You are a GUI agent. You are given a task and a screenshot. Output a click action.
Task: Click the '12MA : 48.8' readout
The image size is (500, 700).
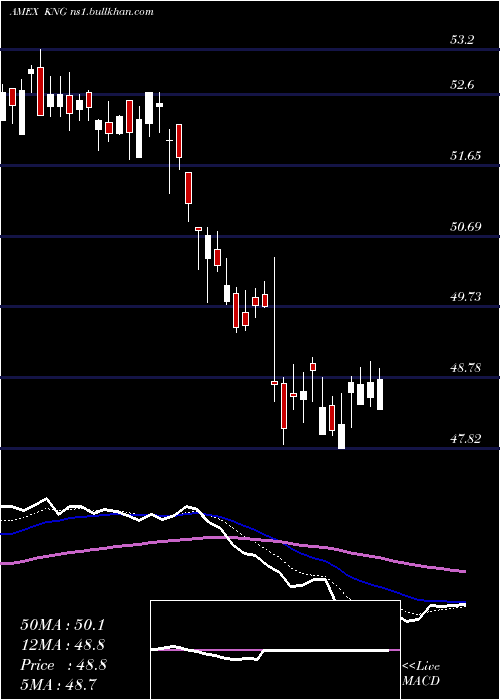[x=63, y=645]
